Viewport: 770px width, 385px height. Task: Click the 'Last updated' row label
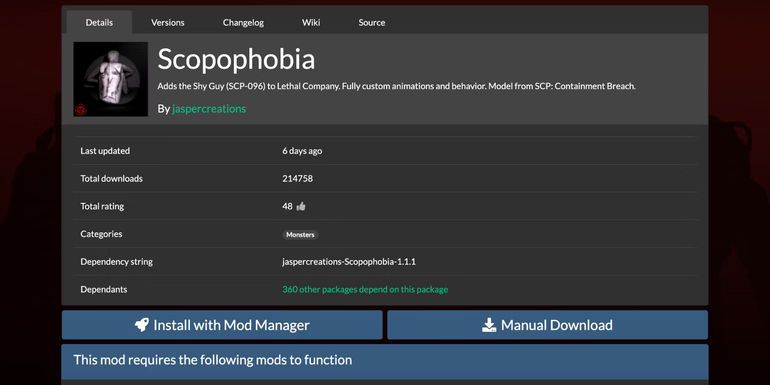pyautogui.click(x=105, y=151)
